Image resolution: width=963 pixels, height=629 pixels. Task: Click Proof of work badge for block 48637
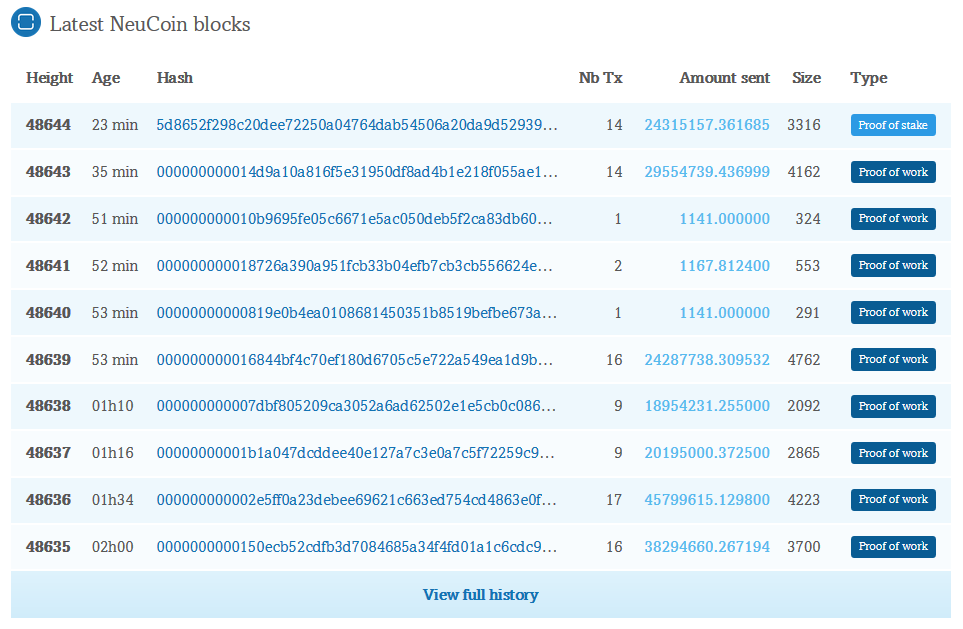tap(893, 453)
